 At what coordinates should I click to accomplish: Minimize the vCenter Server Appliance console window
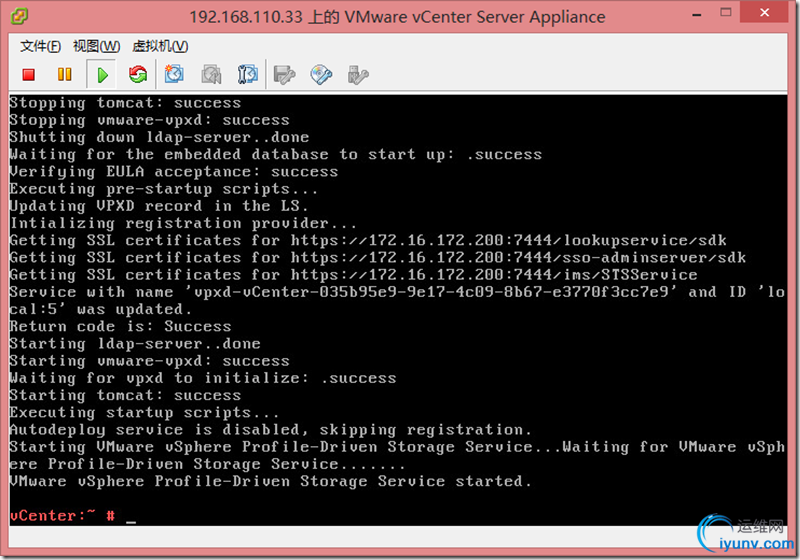pyautogui.click(x=696, y=14)
